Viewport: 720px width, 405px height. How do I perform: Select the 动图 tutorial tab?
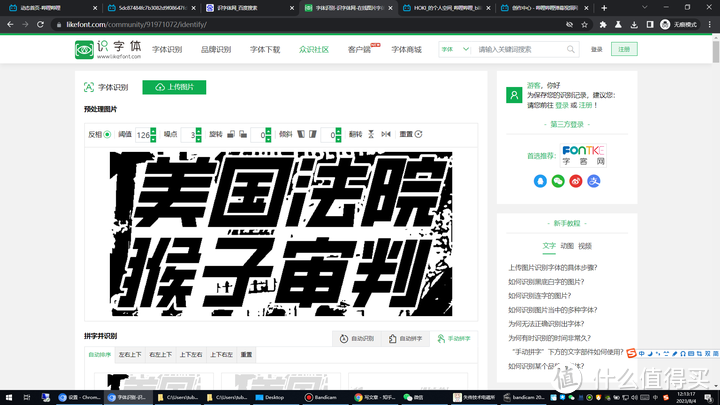567,246
